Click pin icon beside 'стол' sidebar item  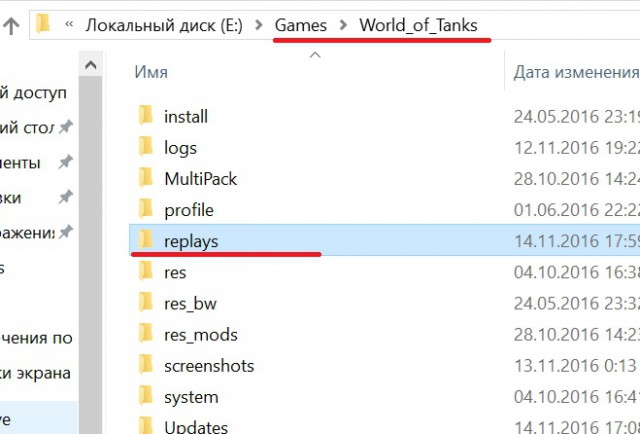[65, 127]
